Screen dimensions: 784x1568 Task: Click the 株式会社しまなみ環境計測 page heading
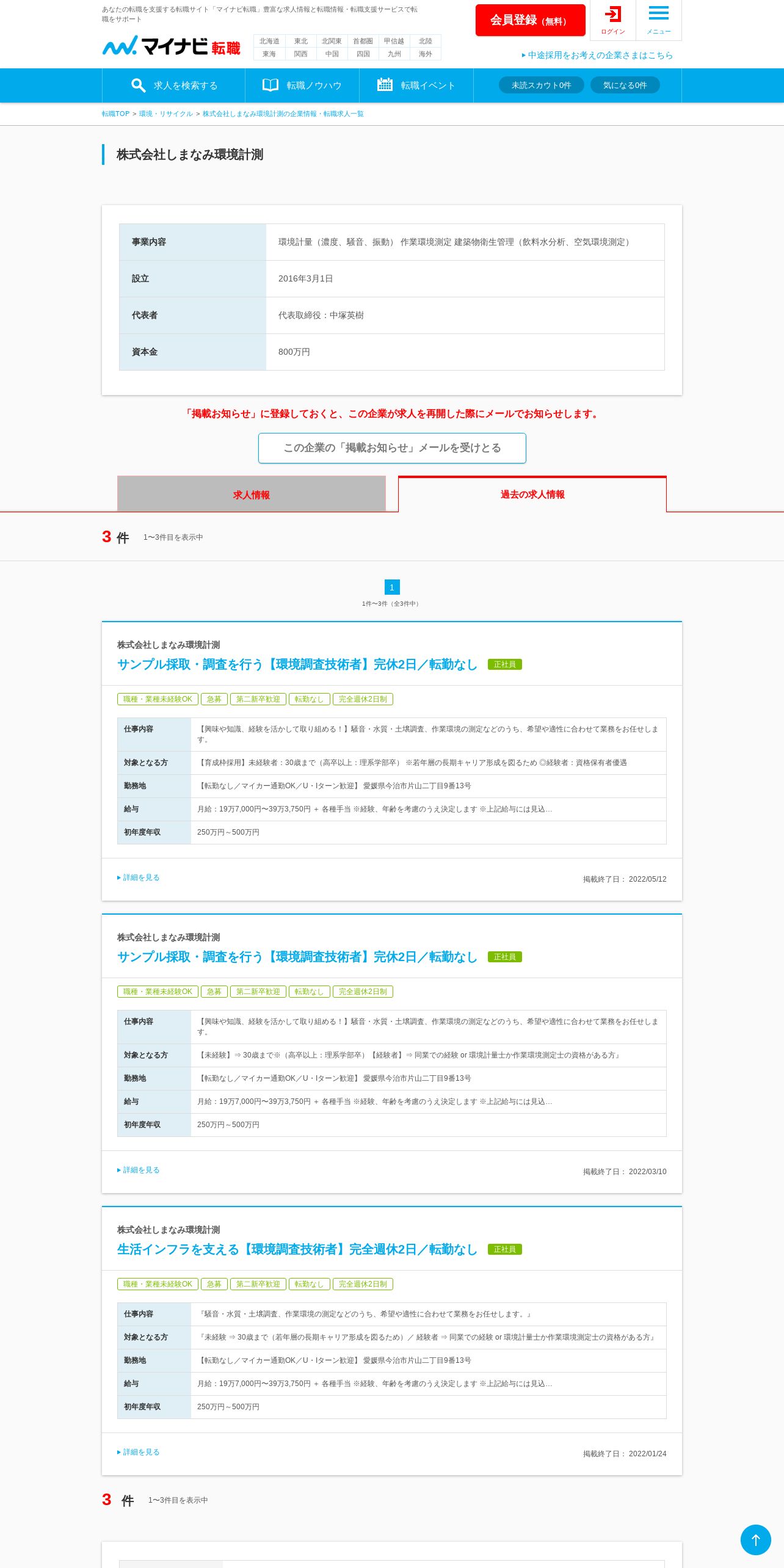(190, 154)
